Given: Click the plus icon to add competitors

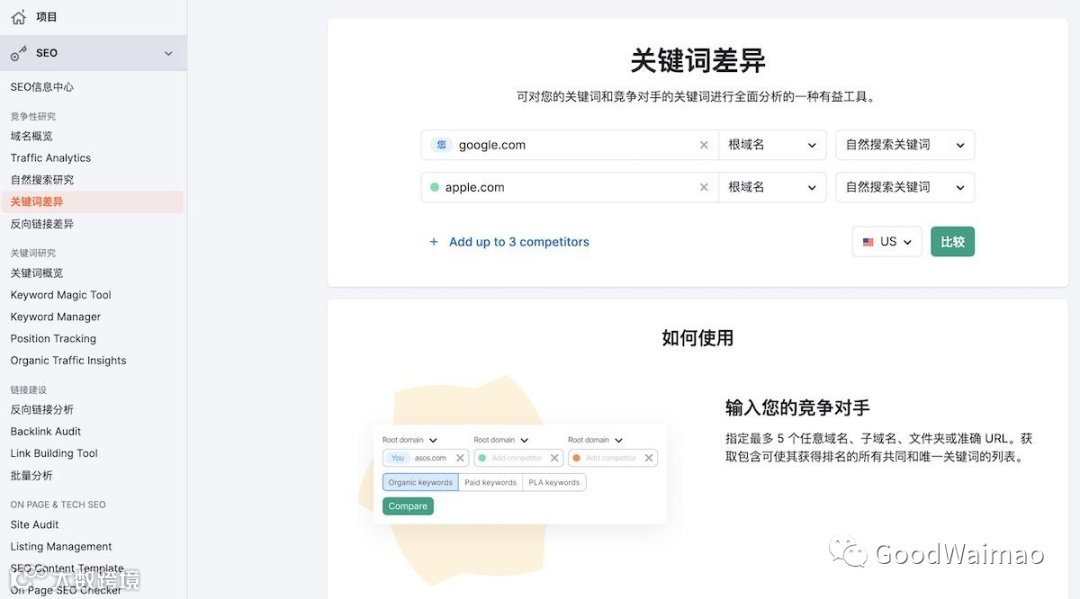Looking at the screenshot, I should click(433, 242).
